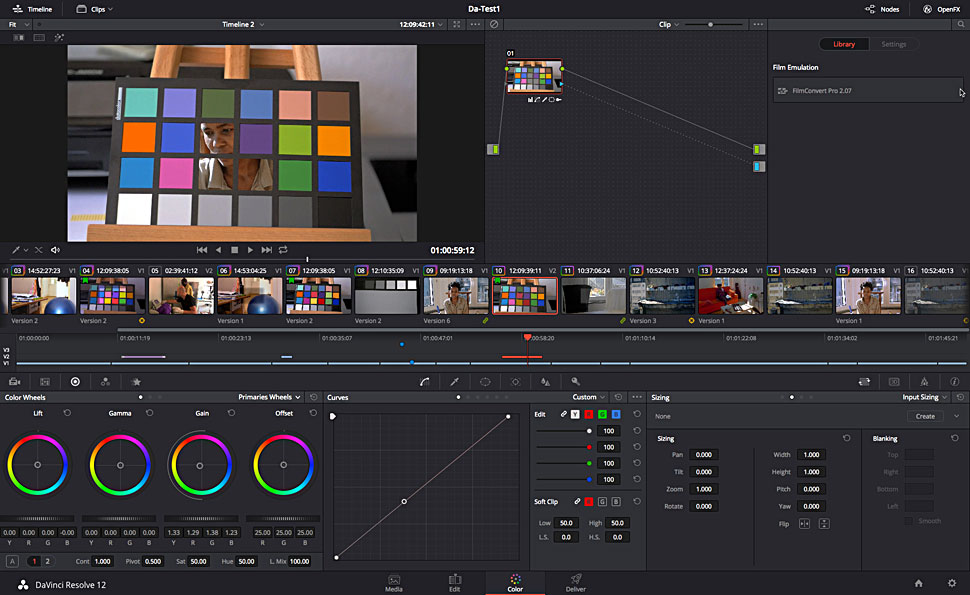
Task: Open the Input Sizing dropdown
Action: click(x=924, y=397)
